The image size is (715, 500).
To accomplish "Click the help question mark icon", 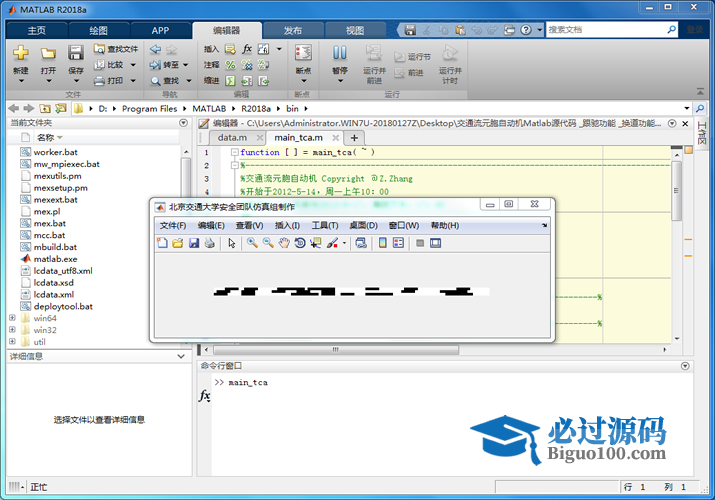I will [526, 30].
